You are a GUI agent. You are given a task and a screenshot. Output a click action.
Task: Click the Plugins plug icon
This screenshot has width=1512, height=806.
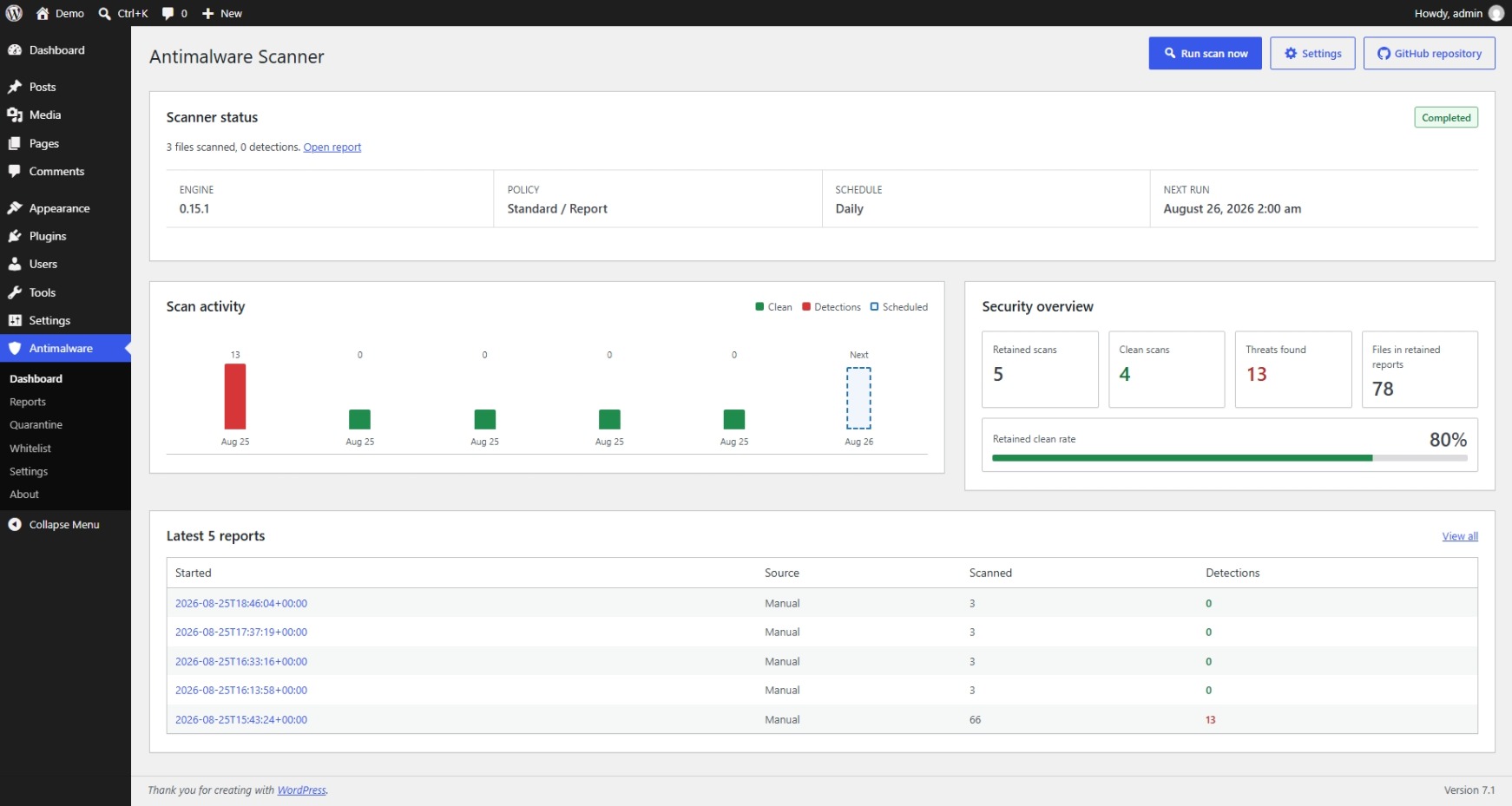[x=15, y=236]
